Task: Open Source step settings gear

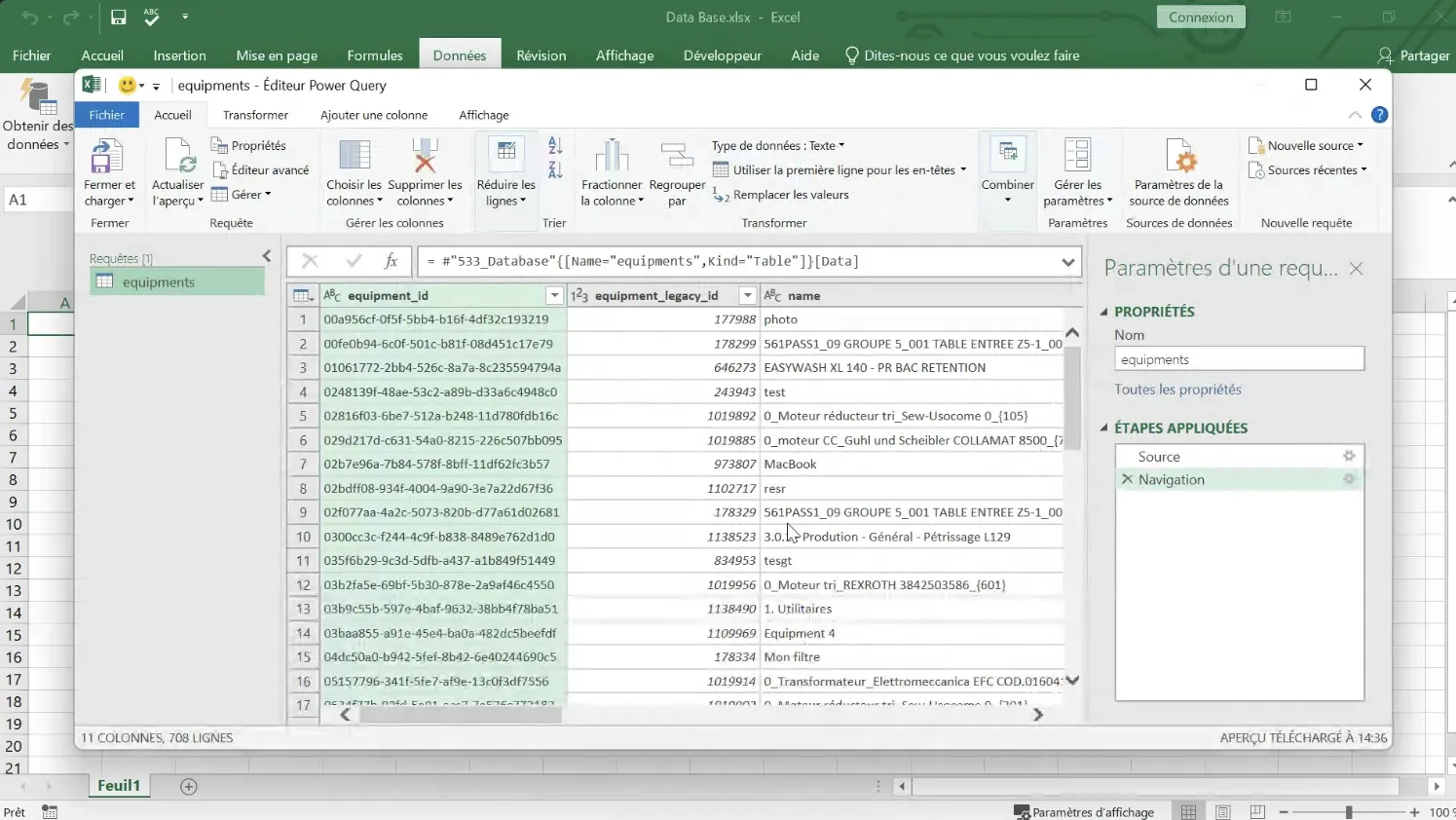Action: point(1349,456)
